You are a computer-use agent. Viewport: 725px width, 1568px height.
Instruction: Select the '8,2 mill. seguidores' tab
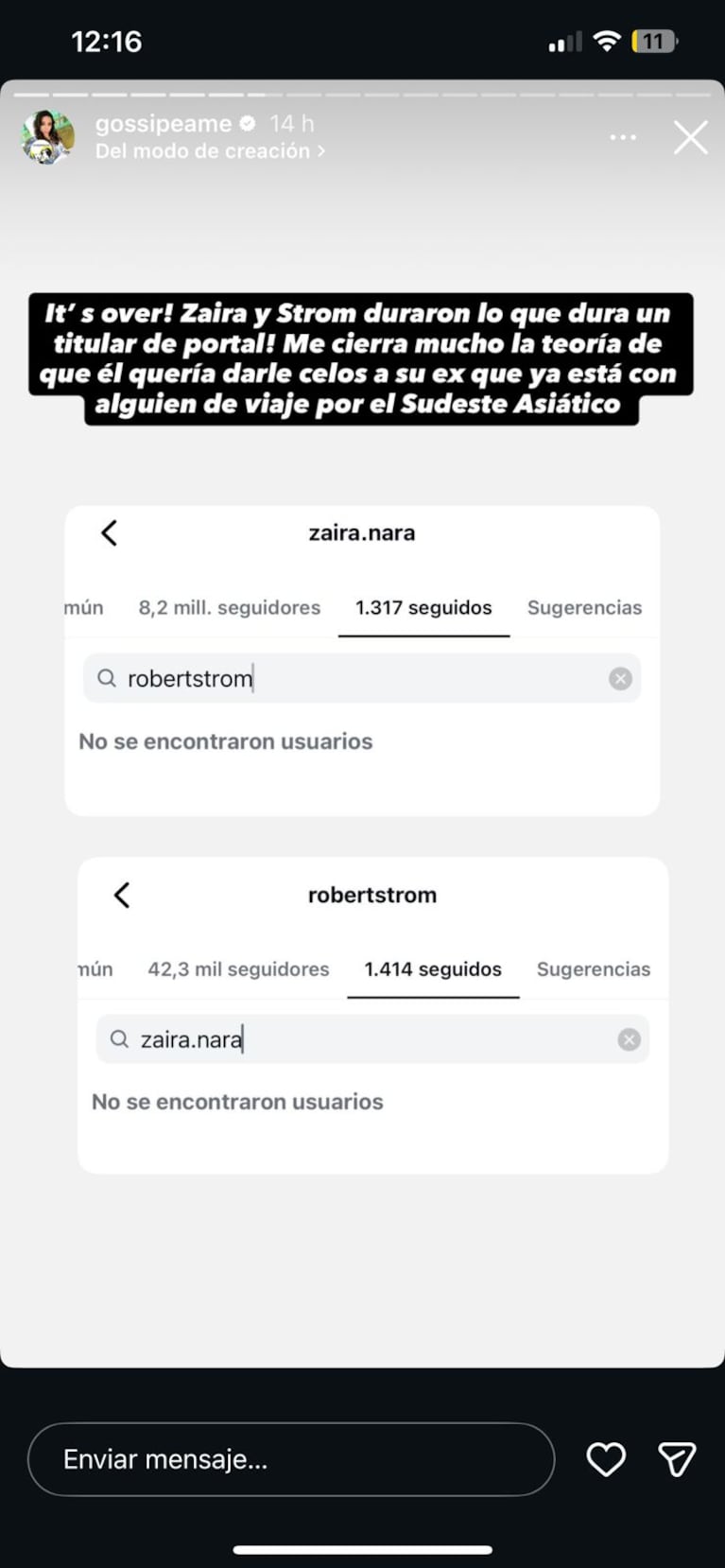click(x=230, y=608)
